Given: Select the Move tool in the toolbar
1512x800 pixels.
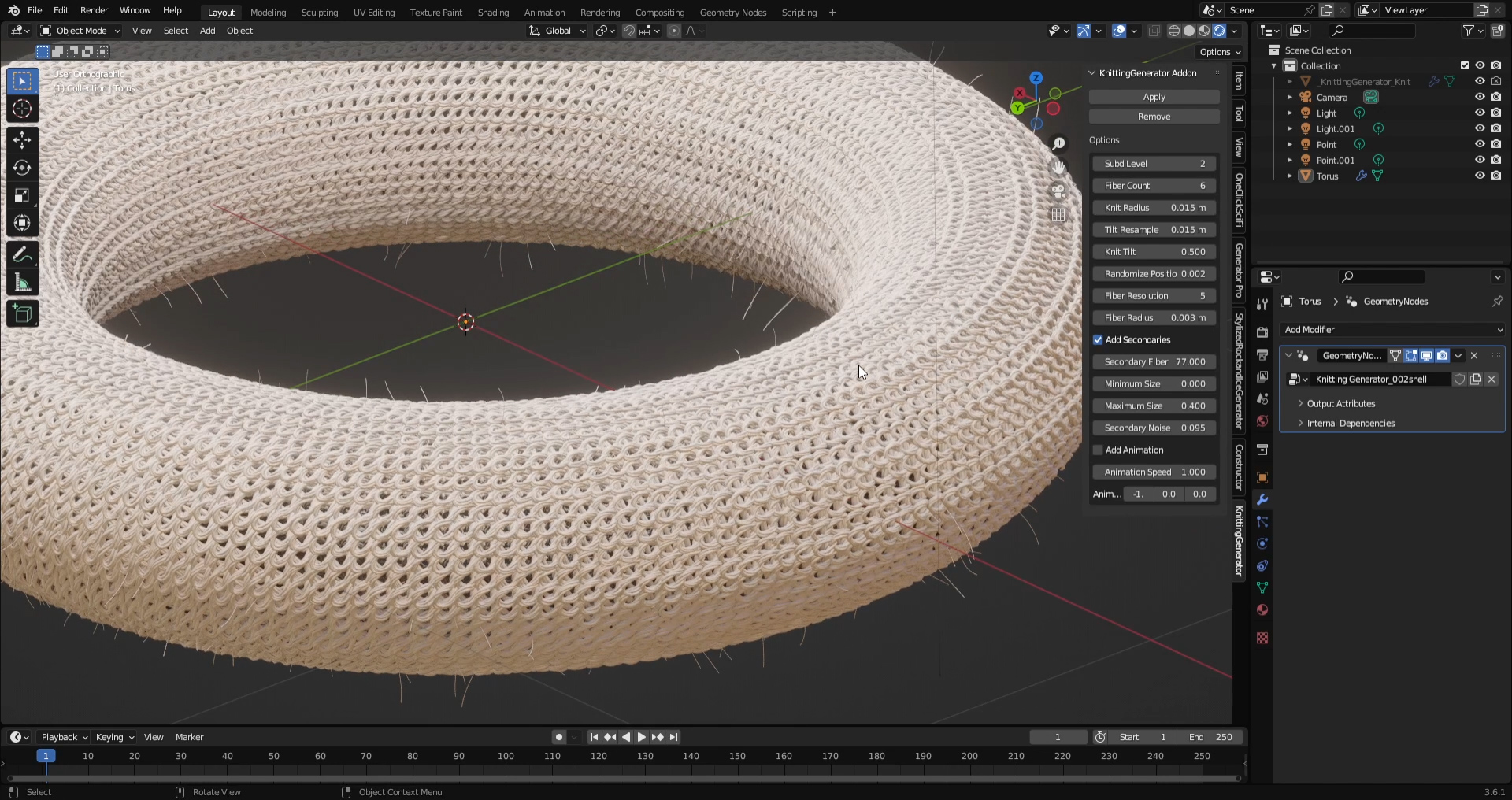Looking at the screenshot, I should tap(21, 139).
